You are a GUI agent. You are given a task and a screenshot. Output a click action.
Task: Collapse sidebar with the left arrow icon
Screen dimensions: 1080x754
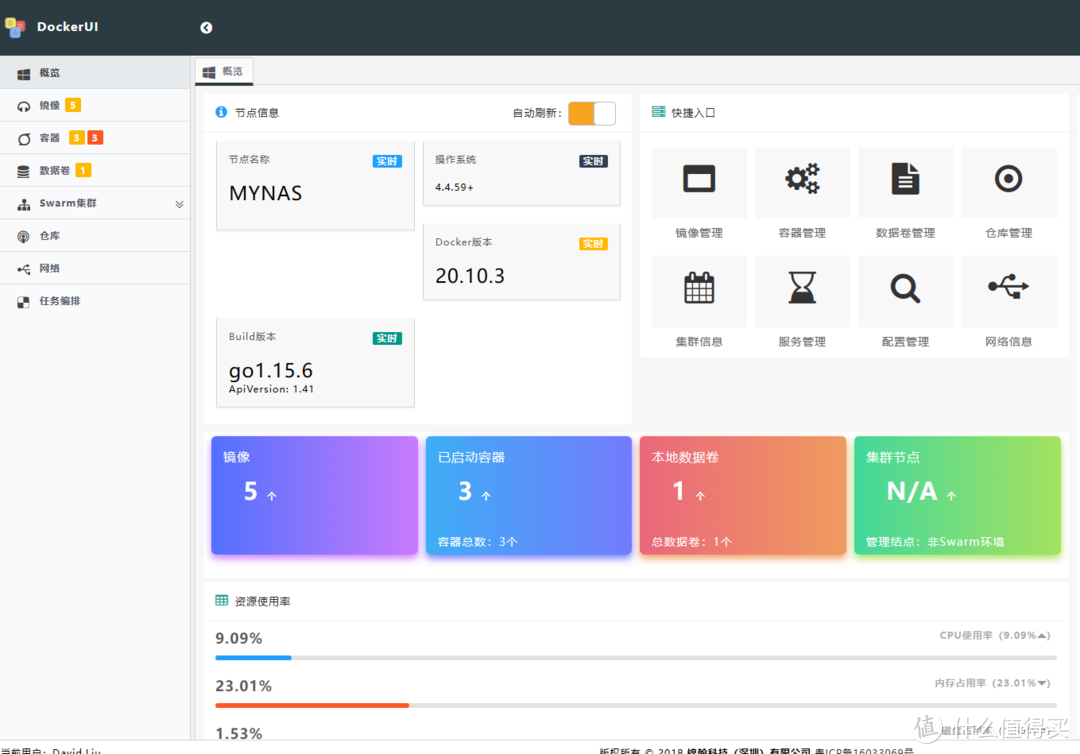tap(206, 28)
